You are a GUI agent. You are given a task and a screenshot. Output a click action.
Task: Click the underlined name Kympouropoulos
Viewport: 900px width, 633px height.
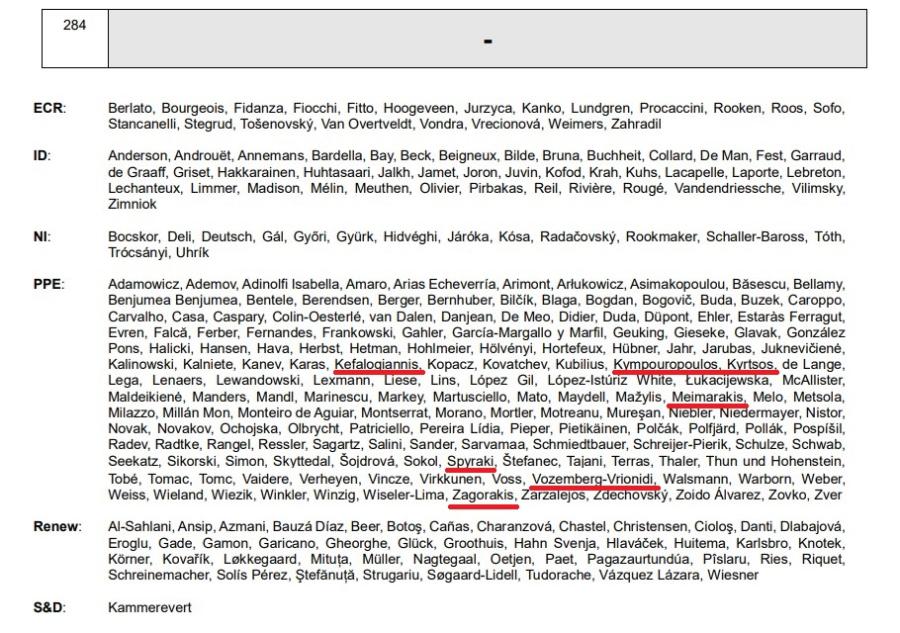click(x=666, y=364)
